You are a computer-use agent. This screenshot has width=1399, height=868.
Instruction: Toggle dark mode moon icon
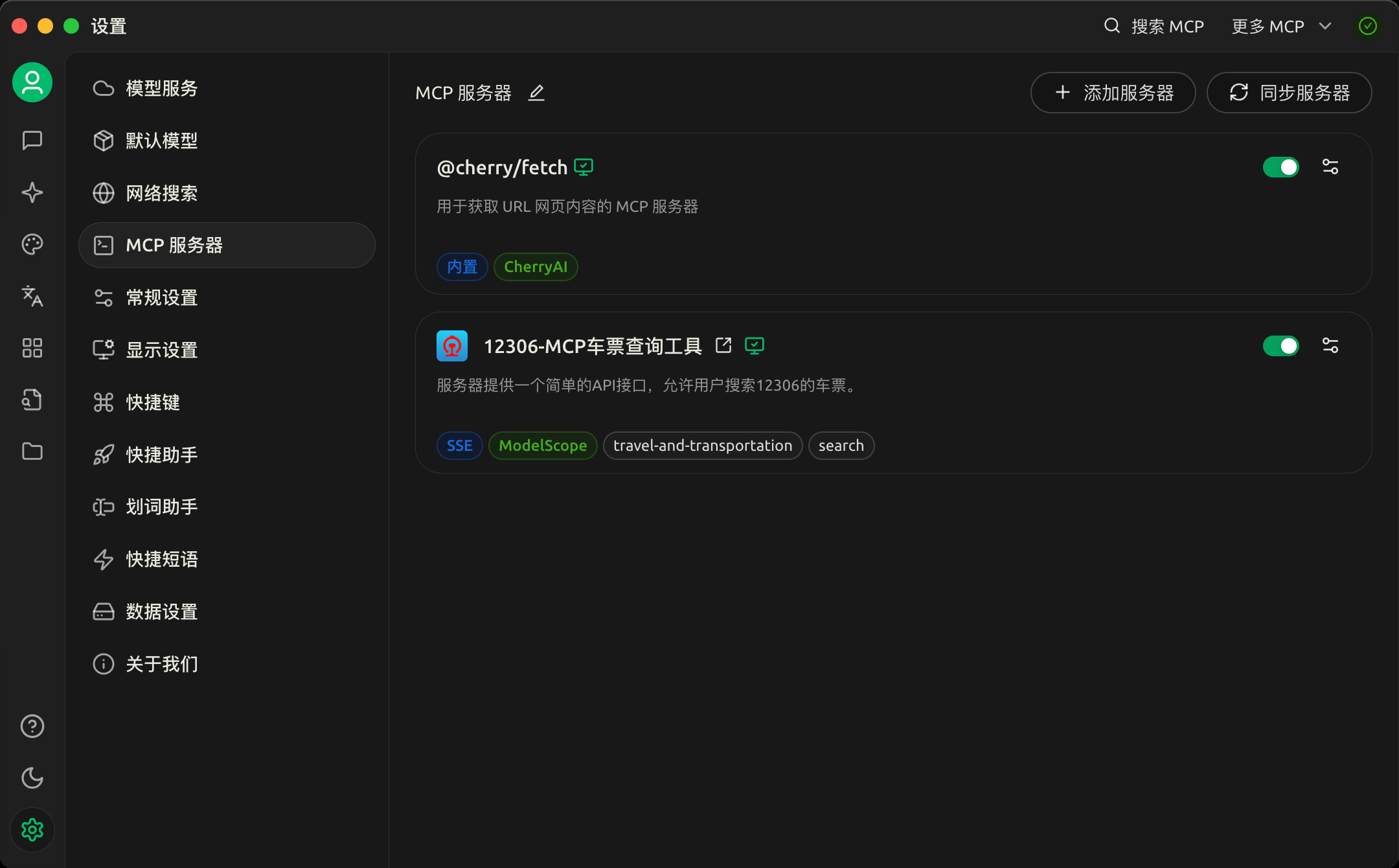coord(32,778)
